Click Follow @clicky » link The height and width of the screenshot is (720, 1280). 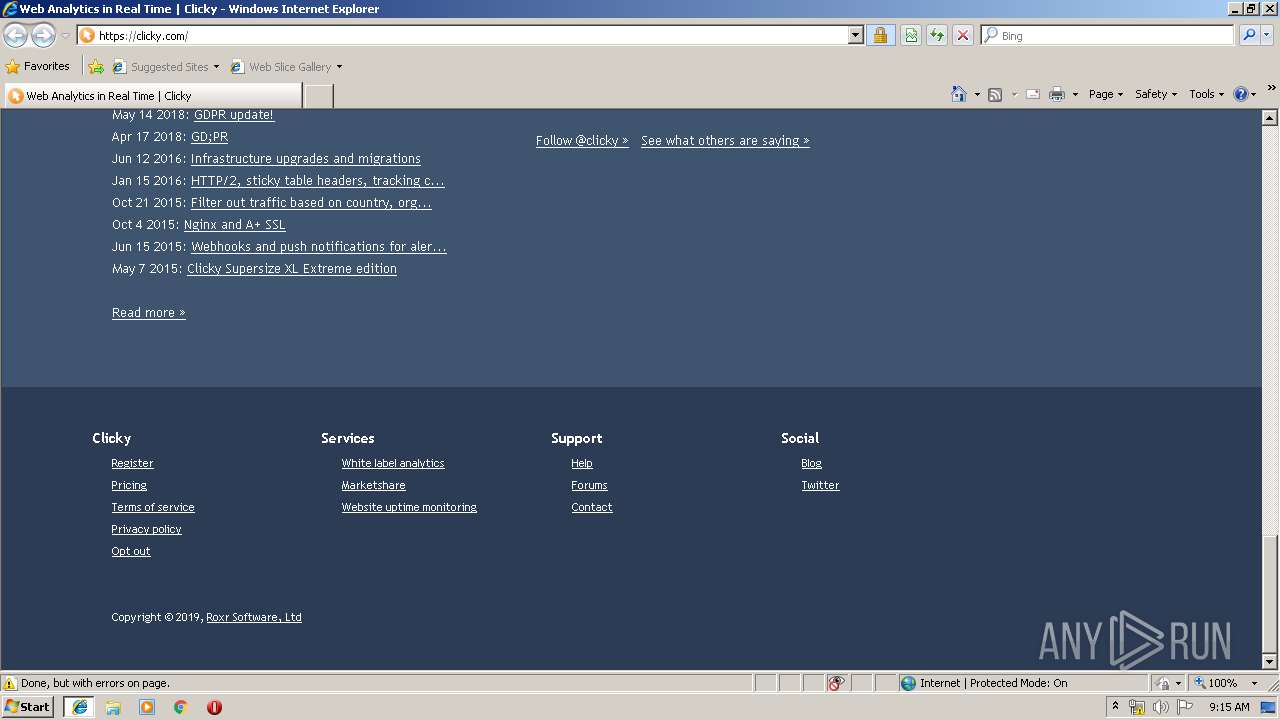click(x=582, y=141)
